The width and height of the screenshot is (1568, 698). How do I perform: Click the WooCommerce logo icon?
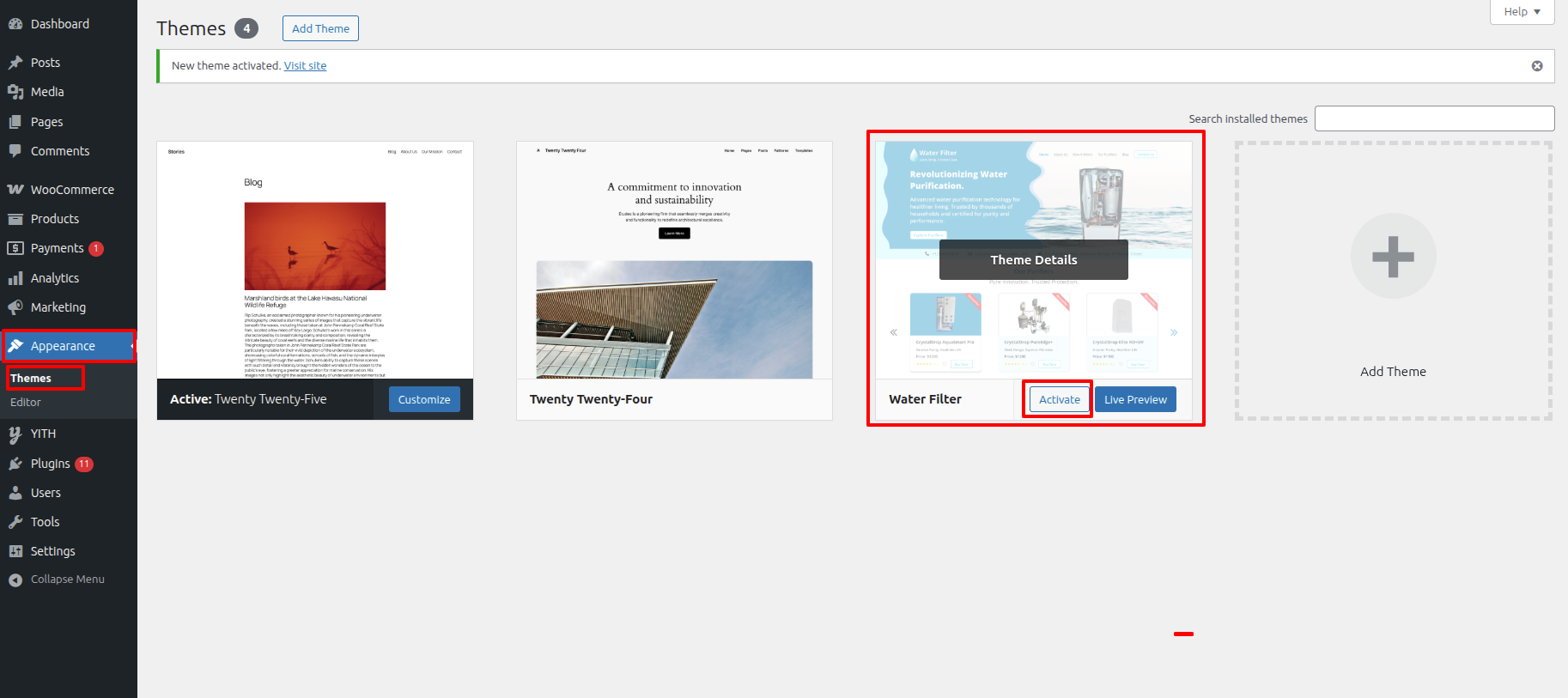pyautogui.click(x=15, y=190)
